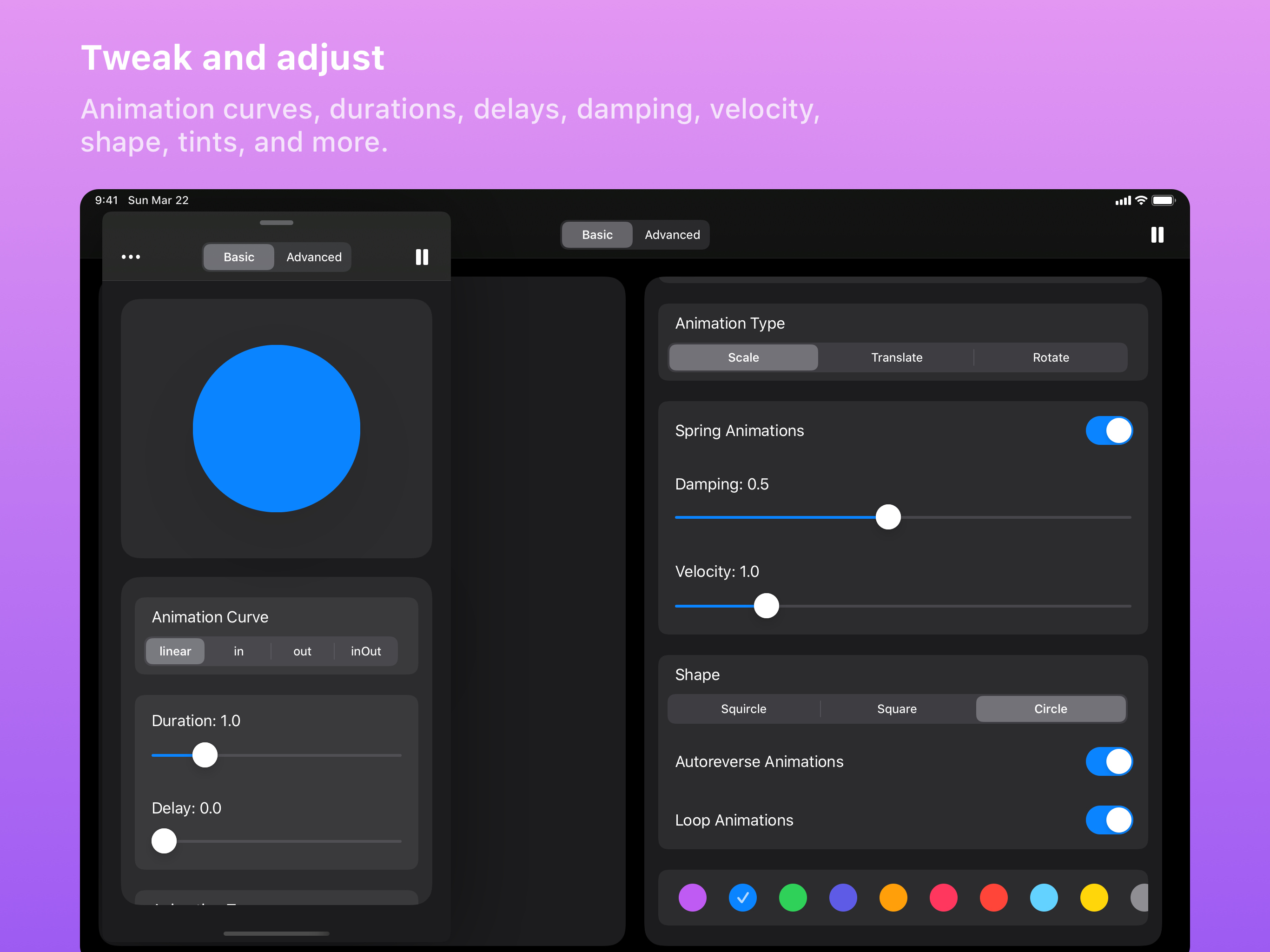Turn off Loop Animations
The height and width of the screenshot is (952, 1270).
tap(1109, 820)
